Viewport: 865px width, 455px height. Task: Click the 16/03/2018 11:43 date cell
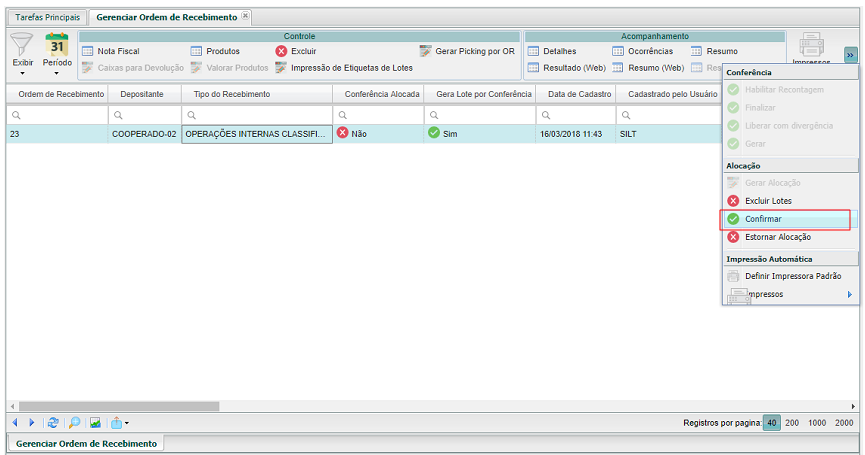[576, 134]
